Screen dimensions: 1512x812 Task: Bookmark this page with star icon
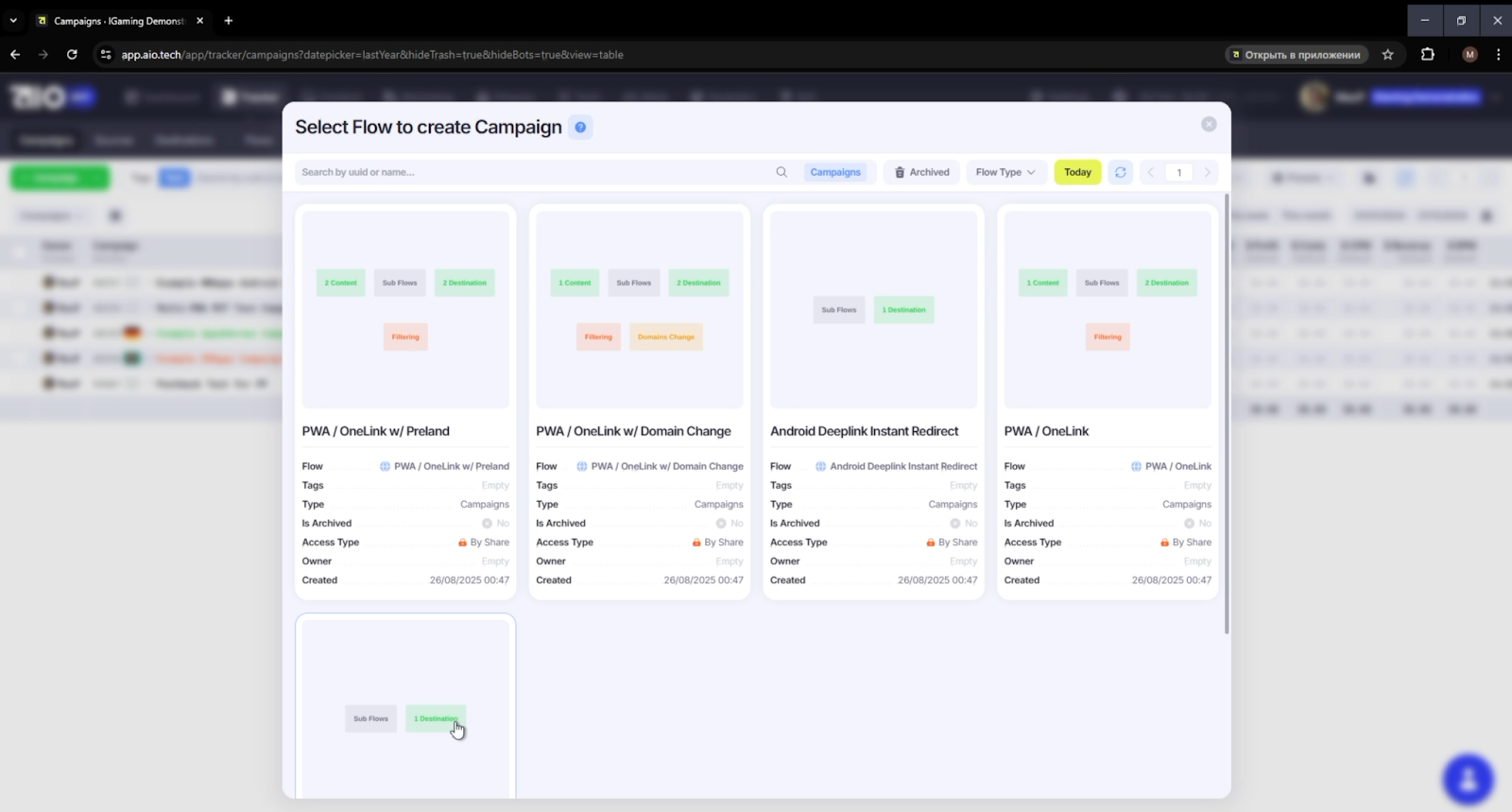pyautogui.click(x=1387, y=55)
